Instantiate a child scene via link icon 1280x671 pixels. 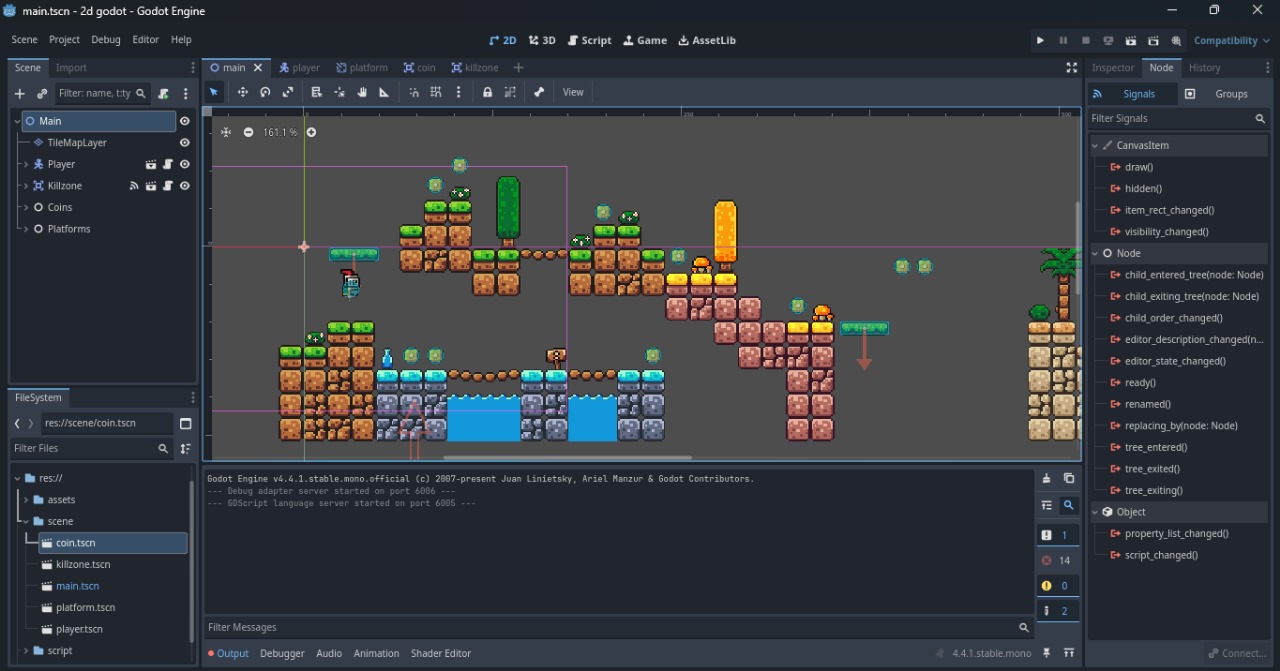point(42,93)
